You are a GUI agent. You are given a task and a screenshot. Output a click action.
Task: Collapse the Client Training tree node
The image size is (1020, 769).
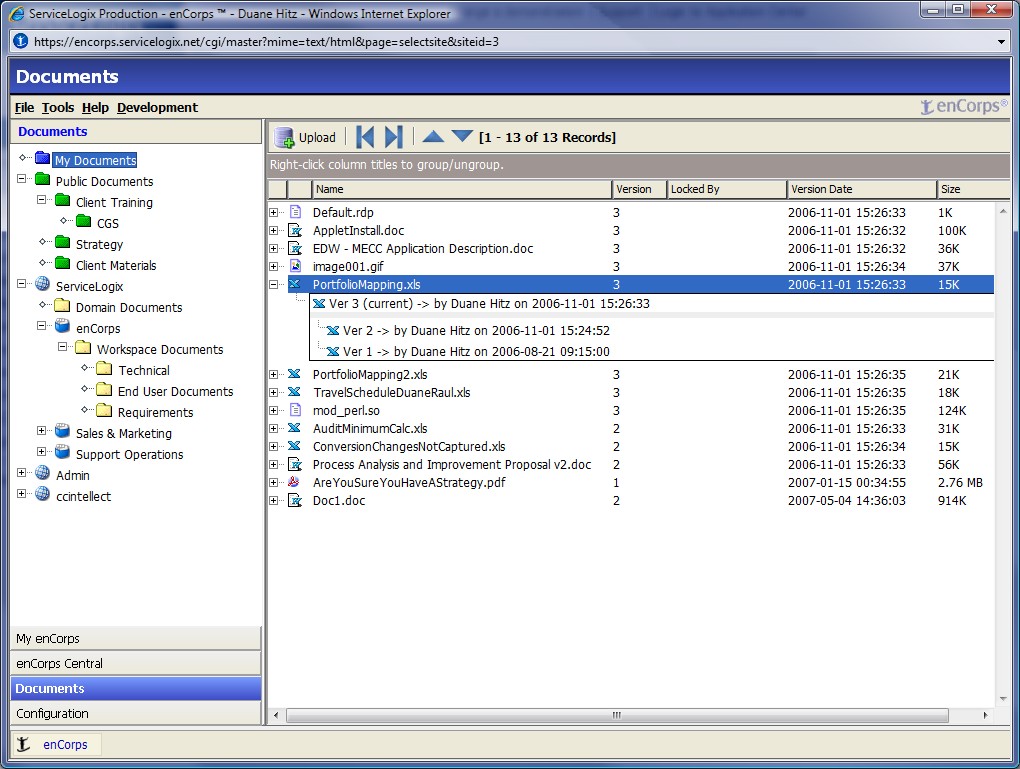point(42,199)
